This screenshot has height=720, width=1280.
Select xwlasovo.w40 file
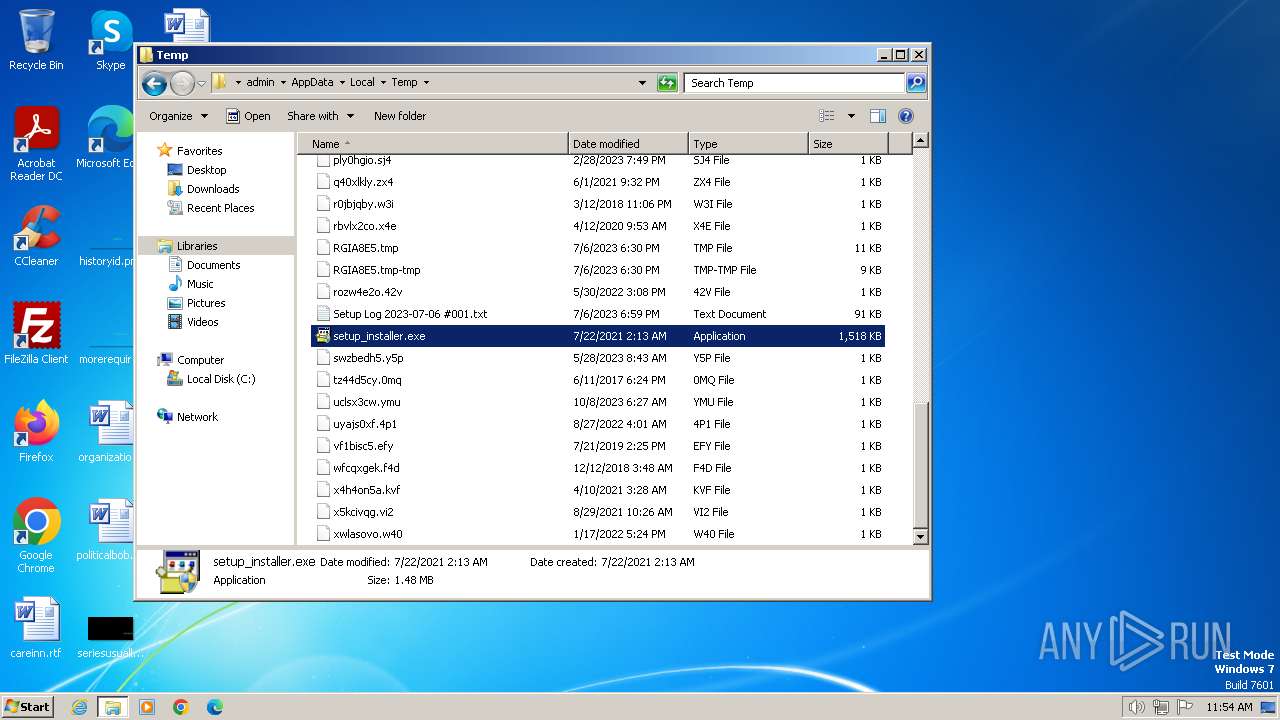coord(598,534)
